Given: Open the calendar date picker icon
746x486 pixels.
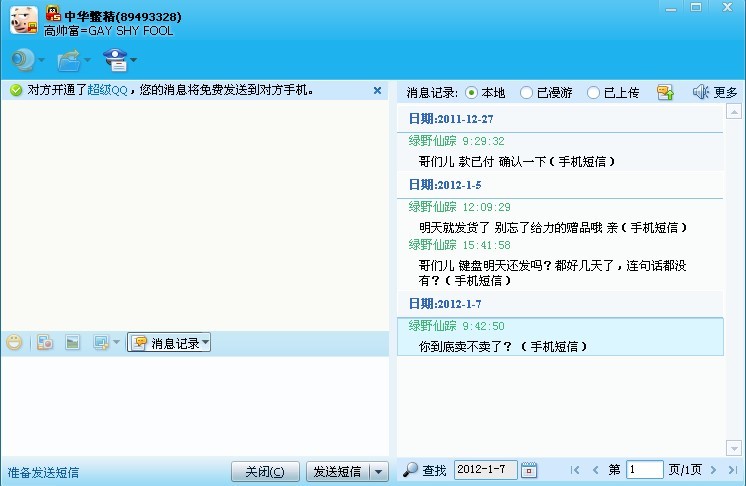Looking at the screenshot, I should (x=529, y=470).
